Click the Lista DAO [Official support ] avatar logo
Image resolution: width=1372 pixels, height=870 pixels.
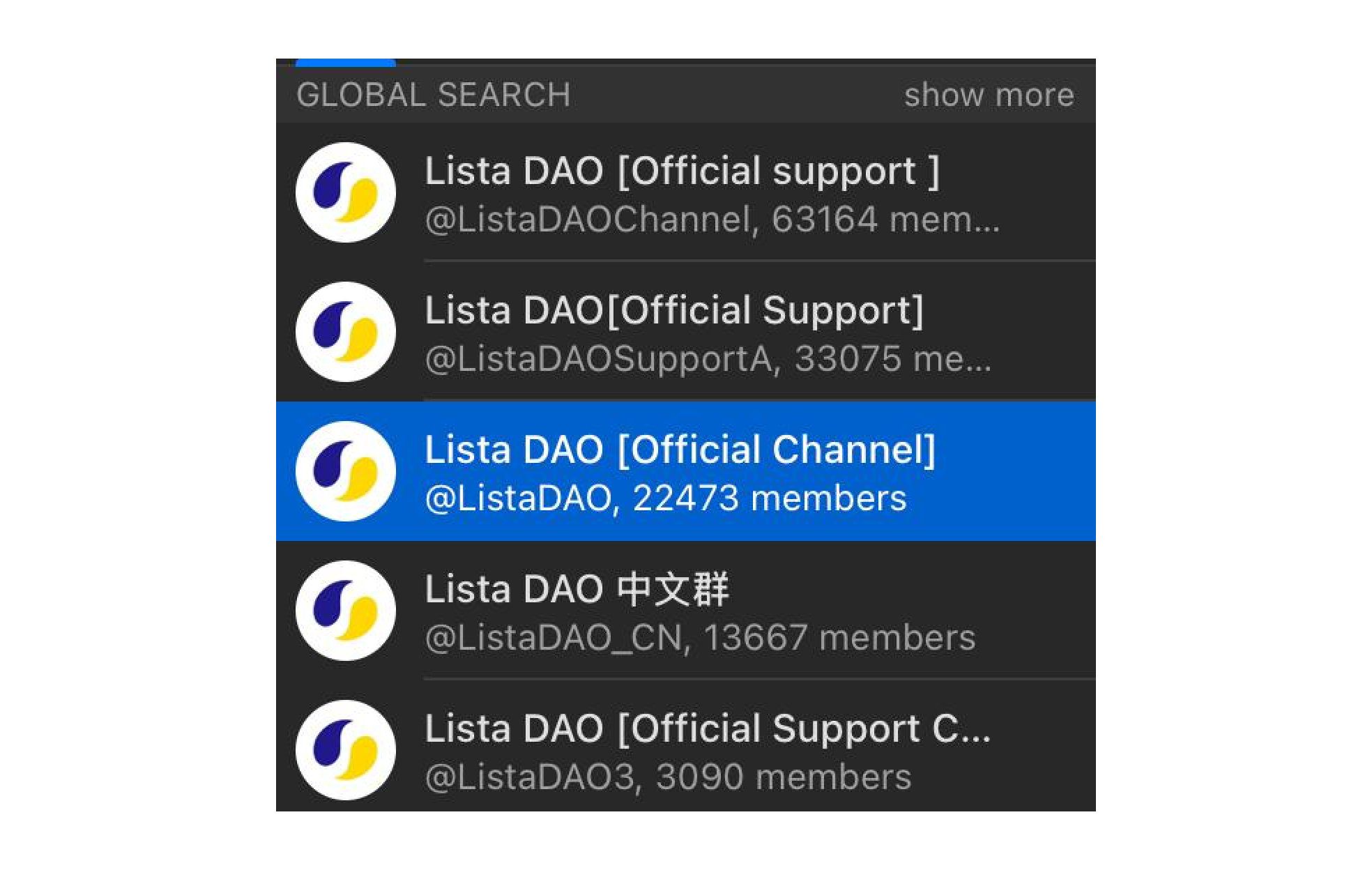[345, 192]
